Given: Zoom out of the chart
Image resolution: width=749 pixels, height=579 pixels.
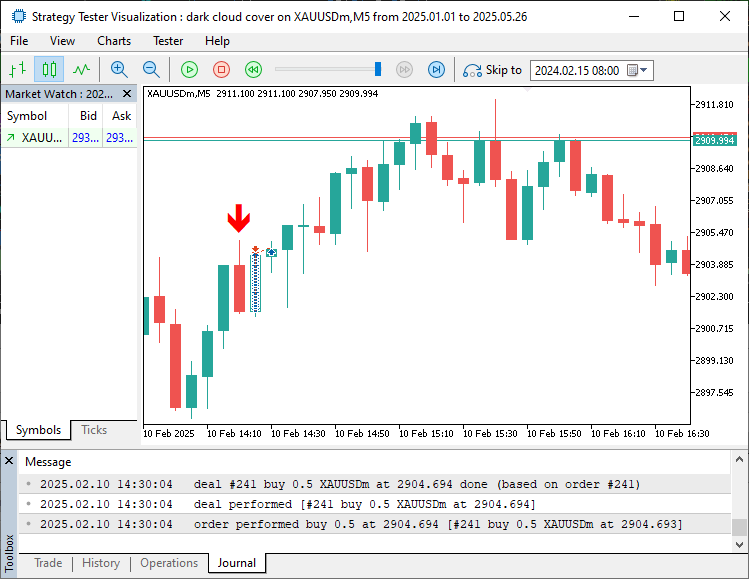Looking at the screenshot, I should pyautogui.click(x=151, y=70).
